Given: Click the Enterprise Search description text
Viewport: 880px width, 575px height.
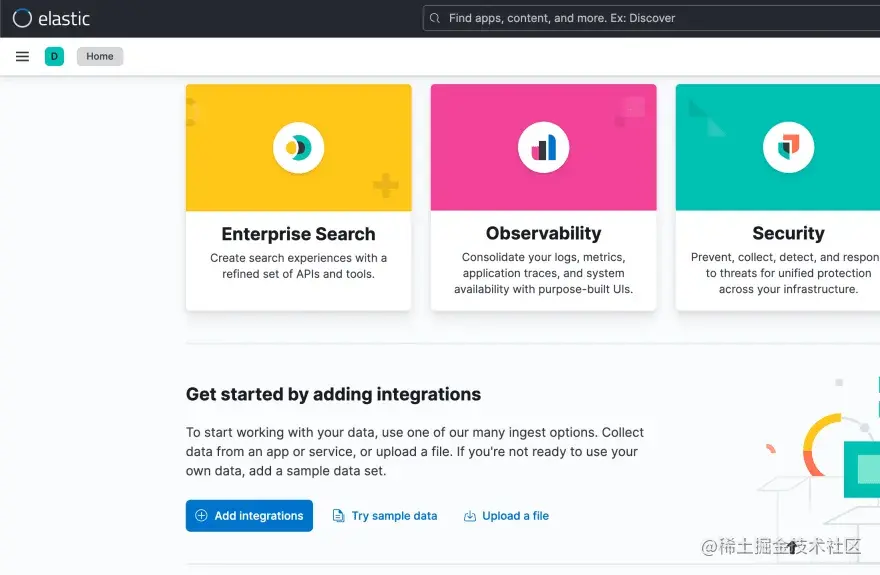Looking at the screenshot, I should (x=299, y=266).
